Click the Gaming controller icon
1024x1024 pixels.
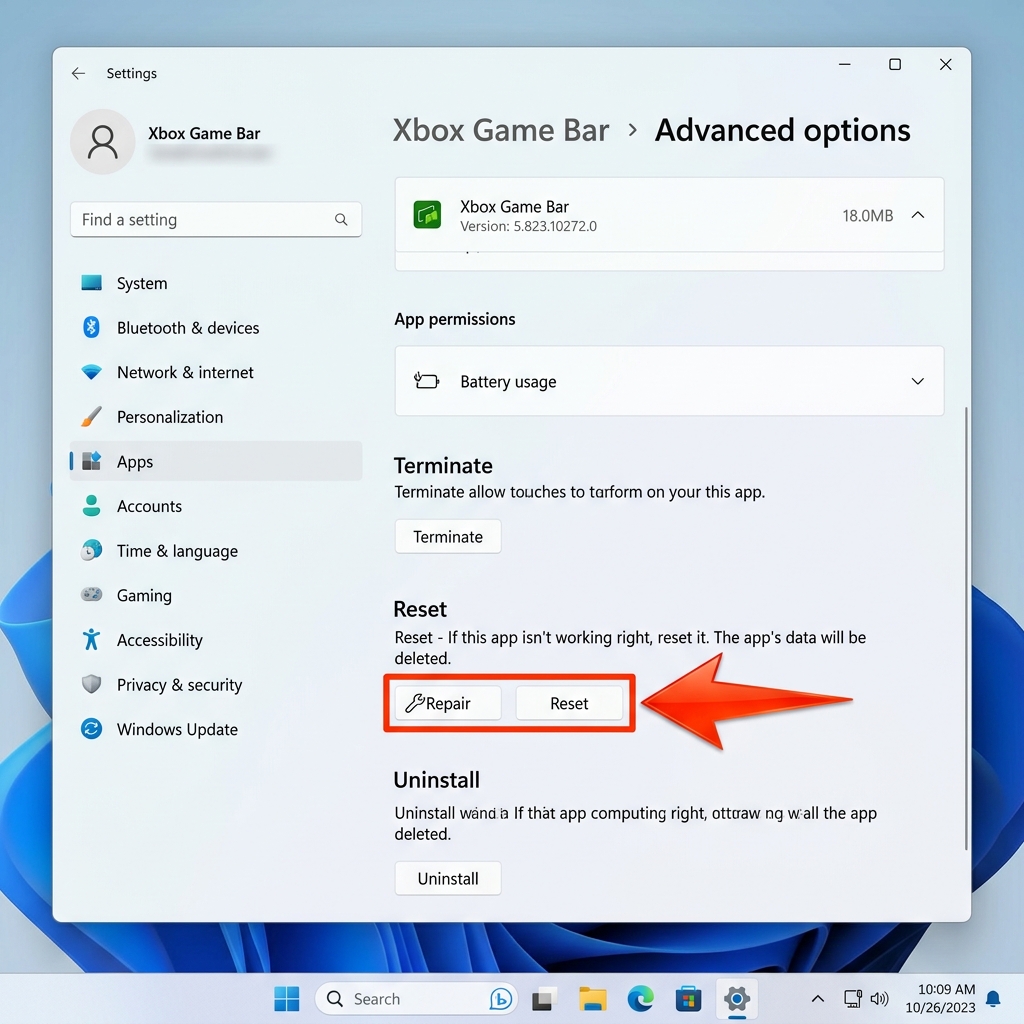click(x=91, y=594)
